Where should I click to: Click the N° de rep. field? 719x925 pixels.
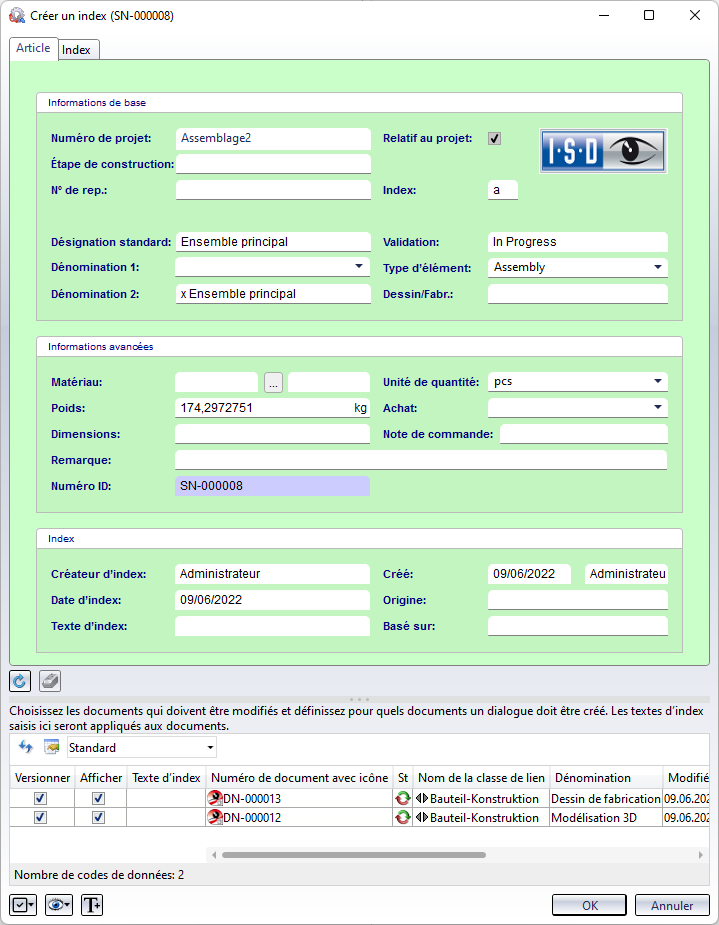pos(273,190)
